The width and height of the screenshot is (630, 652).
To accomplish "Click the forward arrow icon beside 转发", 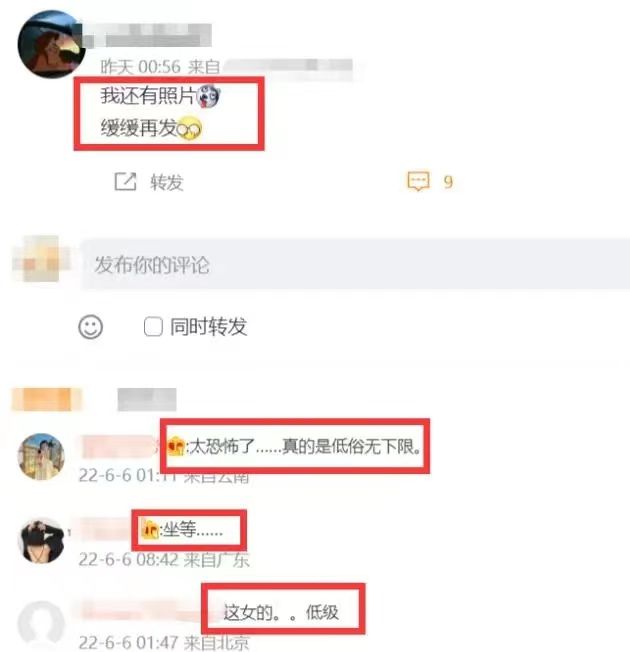I will pos(125,182).
